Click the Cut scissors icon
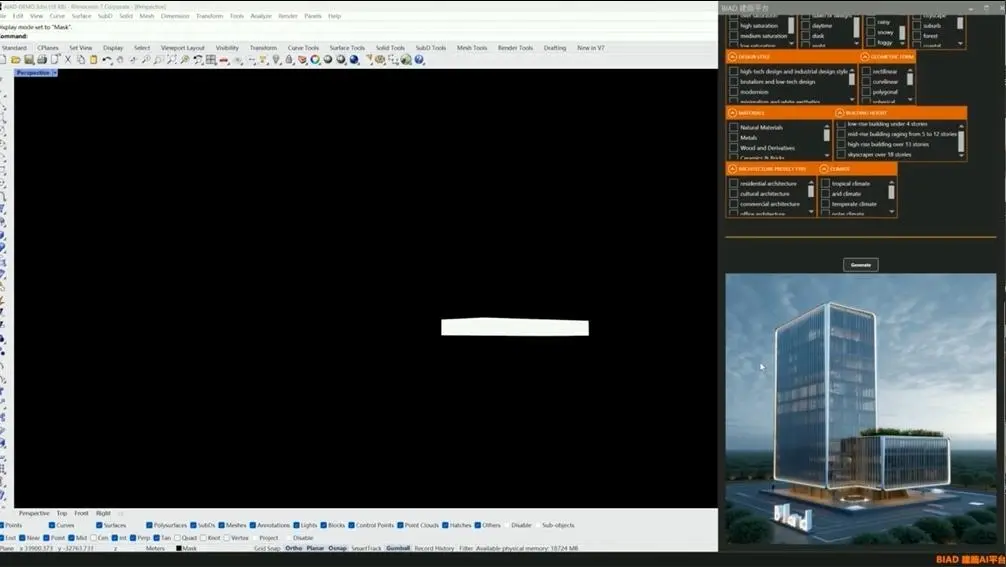This screenshot has width=1006, height=567. point(68,60)
